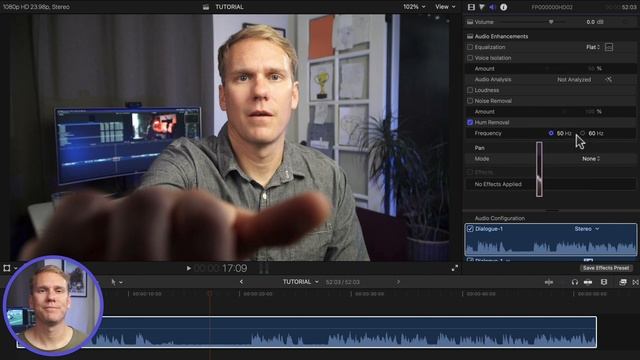Open the color inspector triangle icon
Image resolution: width=640 pixels, height=360 pixels.
point(482,7)
